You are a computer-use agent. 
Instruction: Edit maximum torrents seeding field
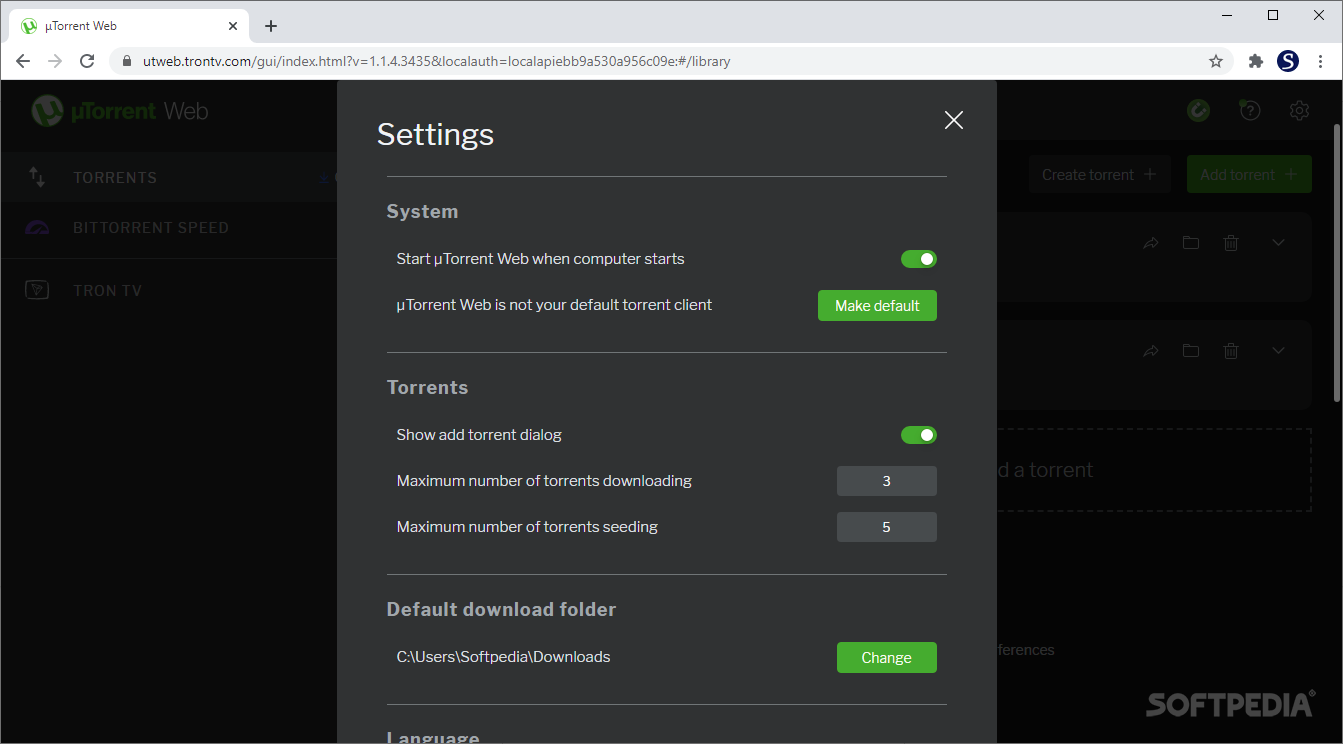(x=886, y=527)
